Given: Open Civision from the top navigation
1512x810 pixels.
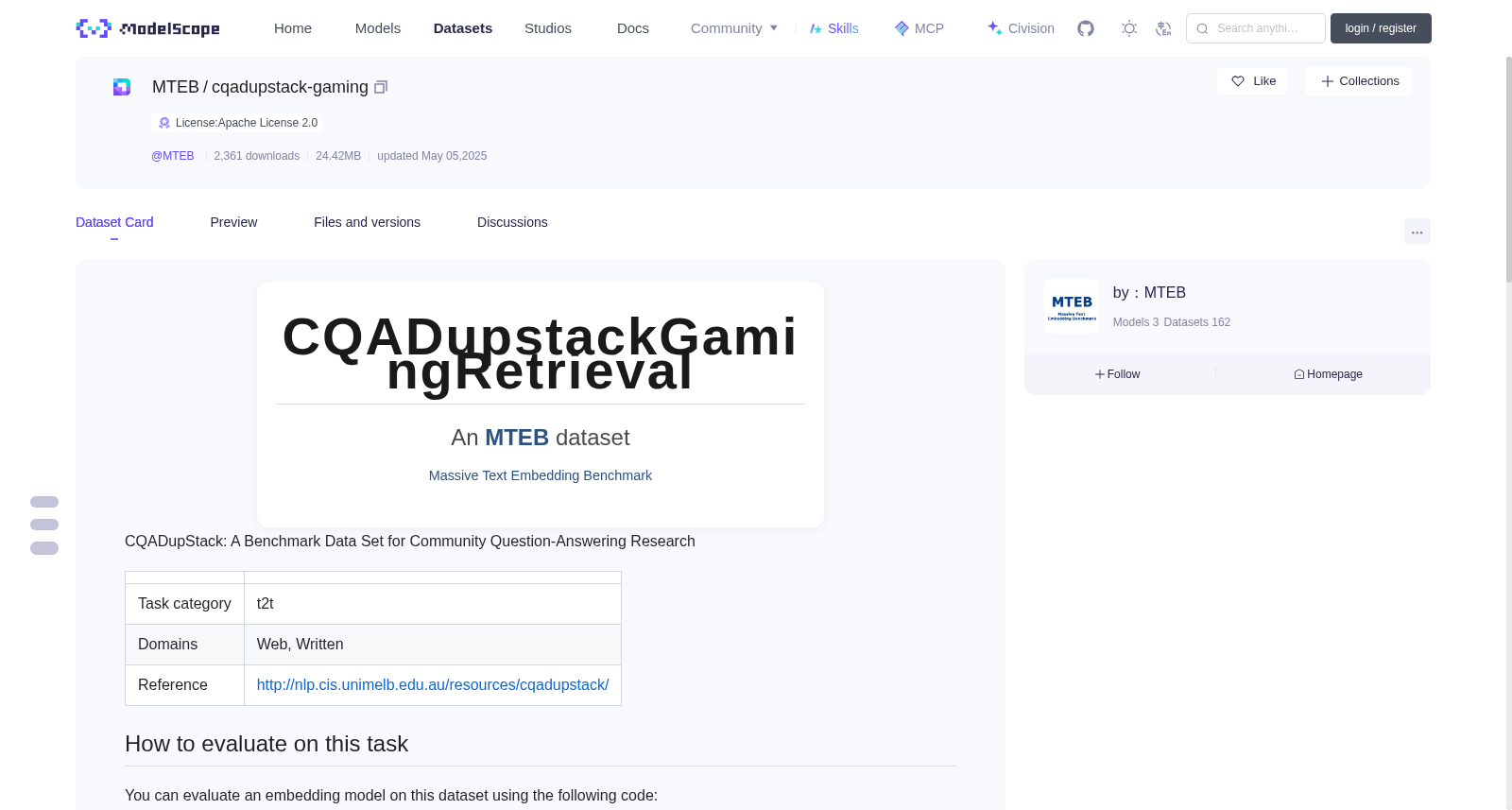Looking at the screenshot, I should (1021, 28).
